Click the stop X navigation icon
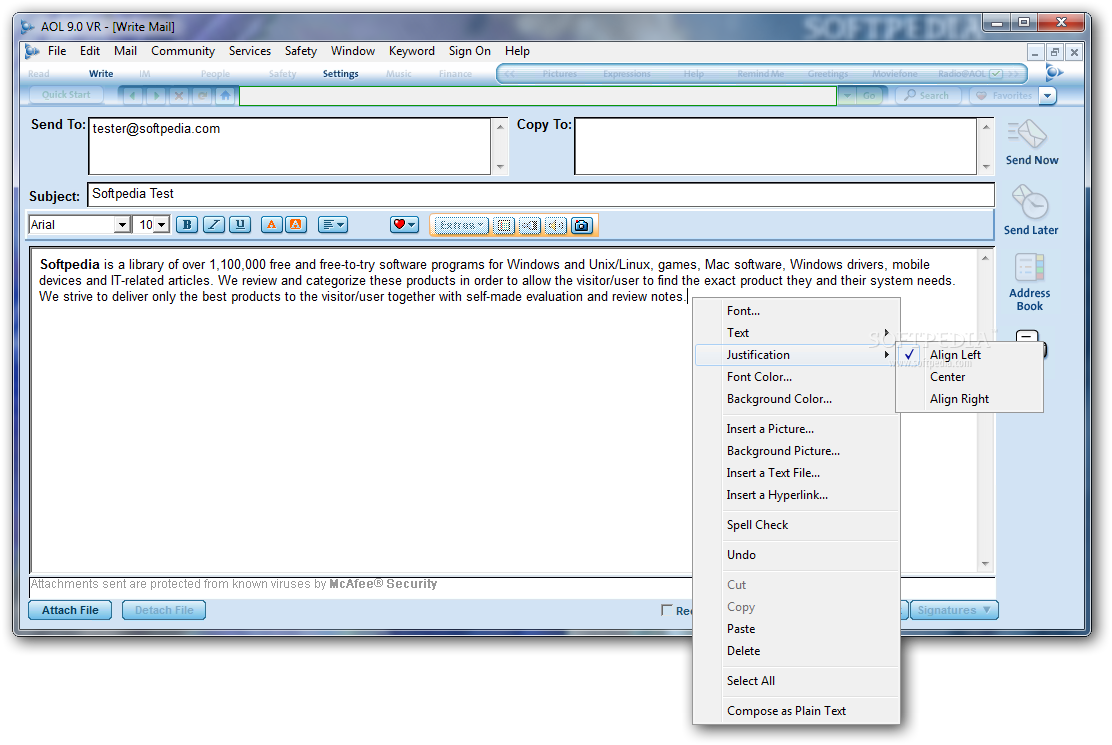Image resolution: width=1112 pixels, height=745 pixels. pos(179,95)
